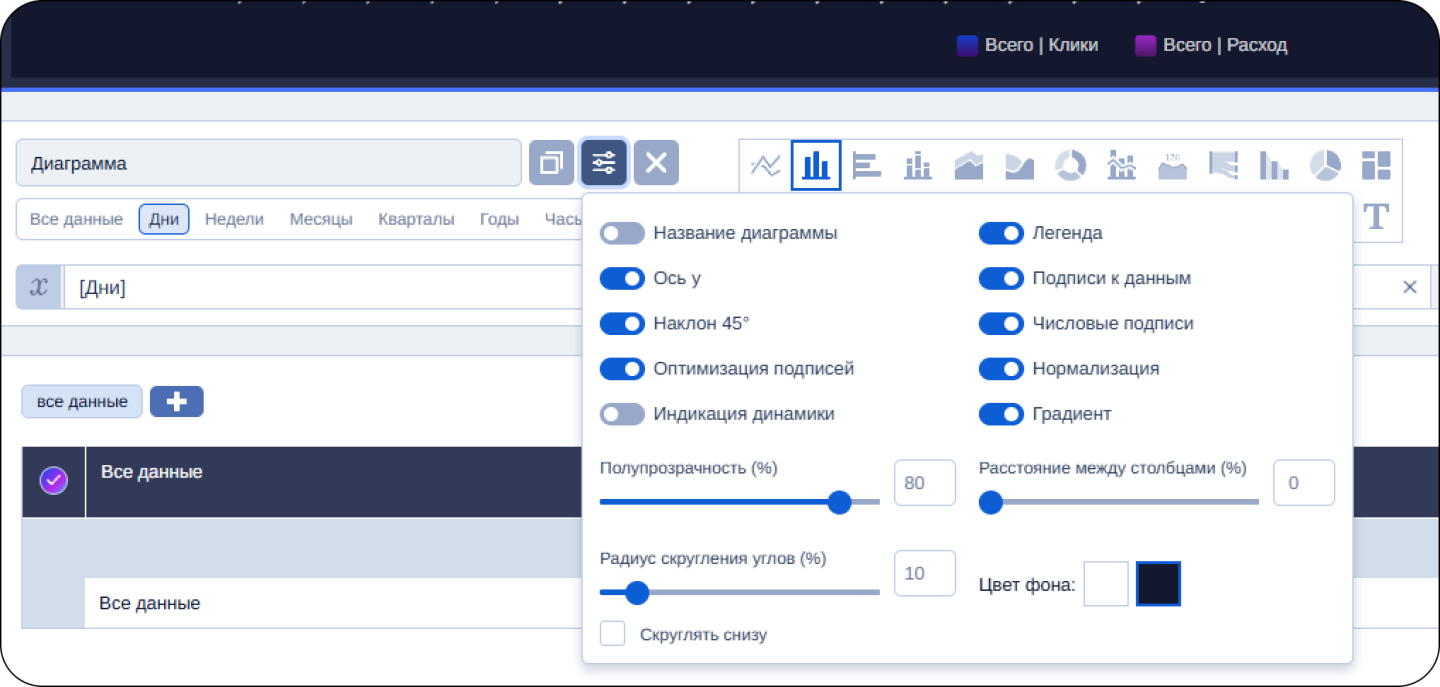Remove the diagram with the X button
Image resolution: width=1440 pixels, height=687 pixels.
(x=656, y=163)
